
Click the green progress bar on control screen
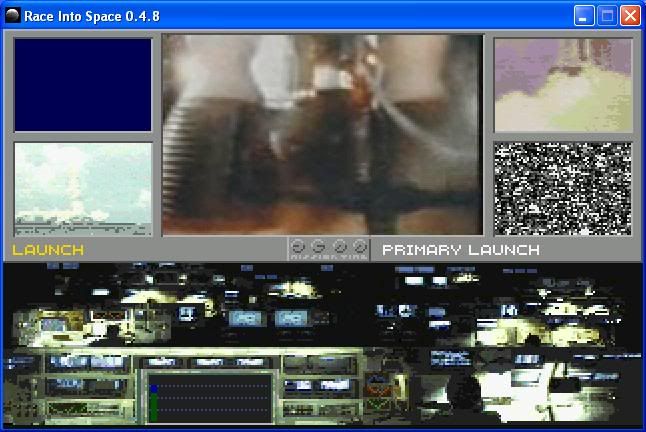(153, 407)
